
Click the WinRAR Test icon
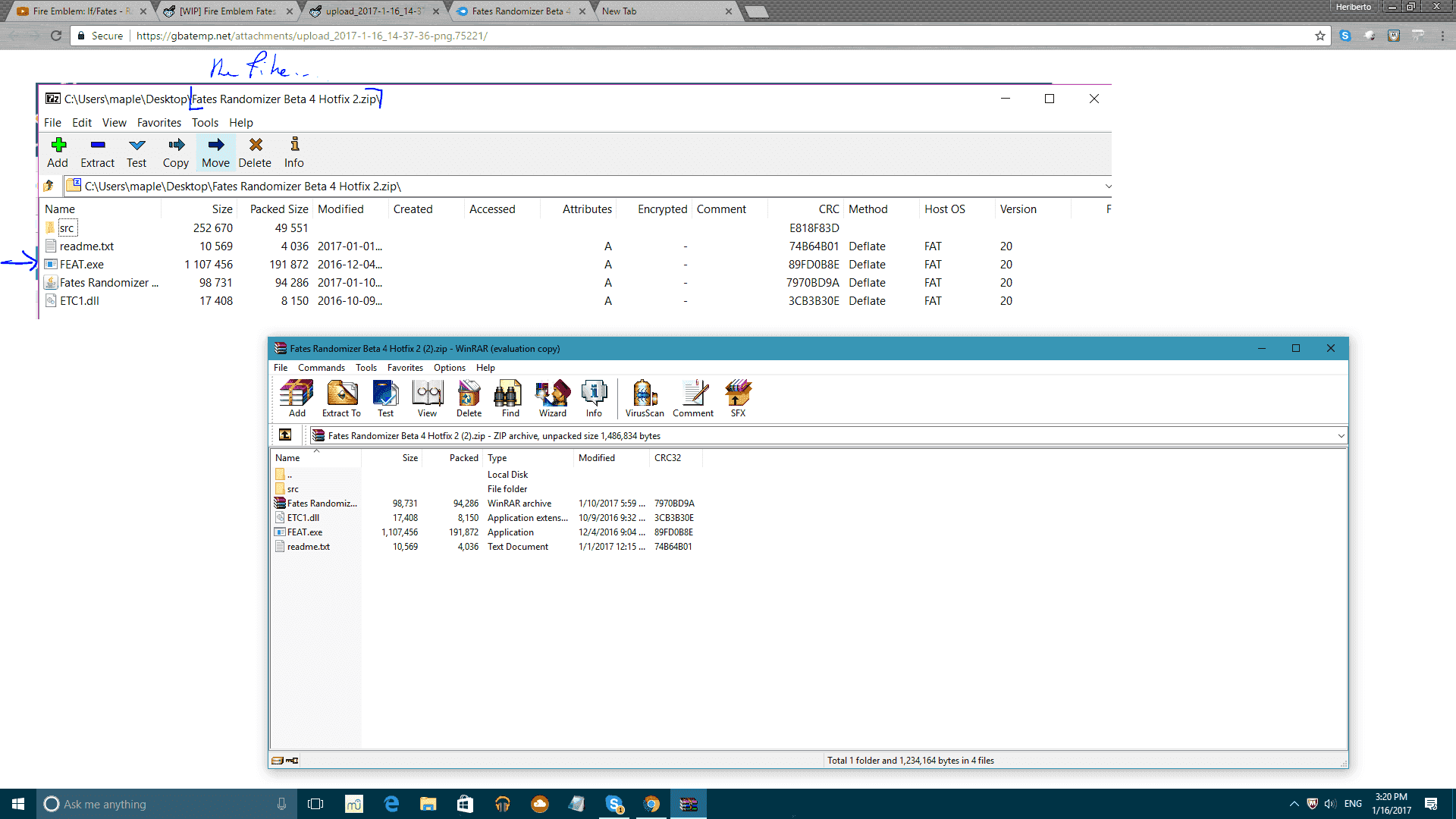pos(386,398)
